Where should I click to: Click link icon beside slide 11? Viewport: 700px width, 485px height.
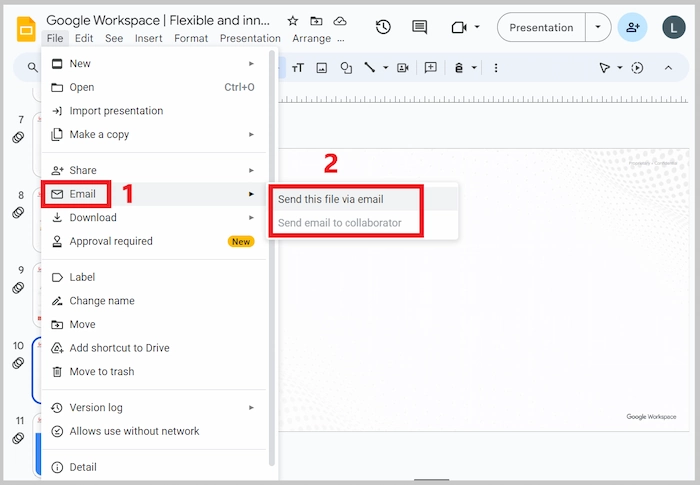tap(18, 438)
